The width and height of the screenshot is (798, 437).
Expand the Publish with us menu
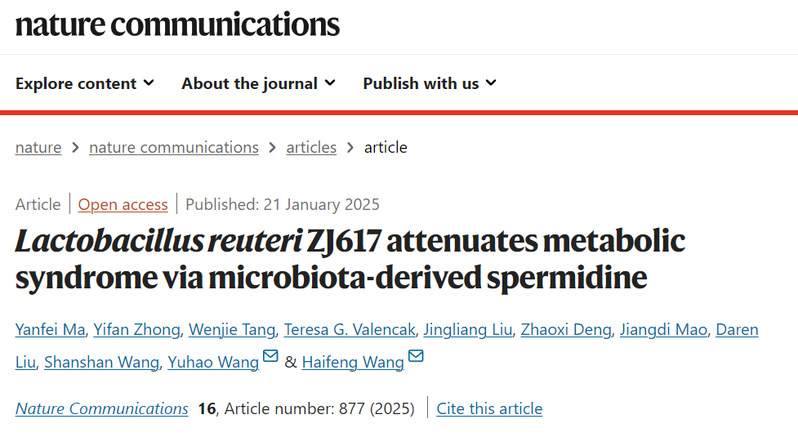coord(430,83)
